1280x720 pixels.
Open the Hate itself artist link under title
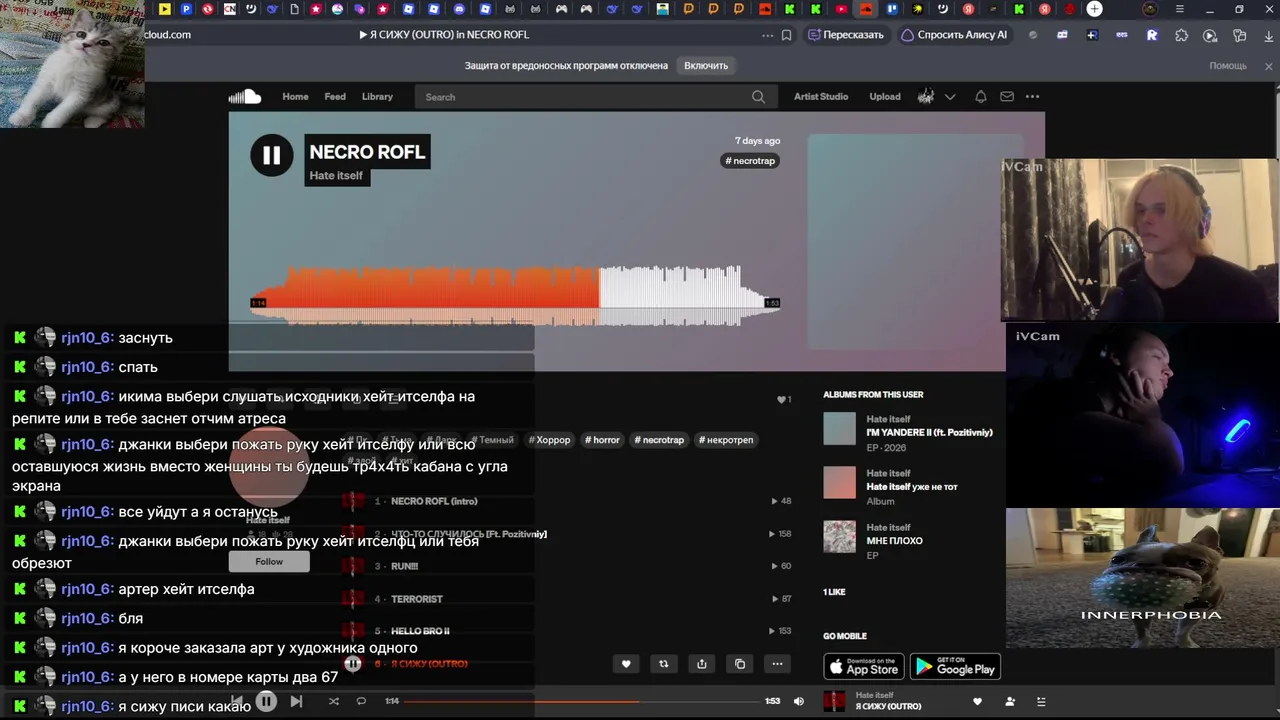[336, 176]
